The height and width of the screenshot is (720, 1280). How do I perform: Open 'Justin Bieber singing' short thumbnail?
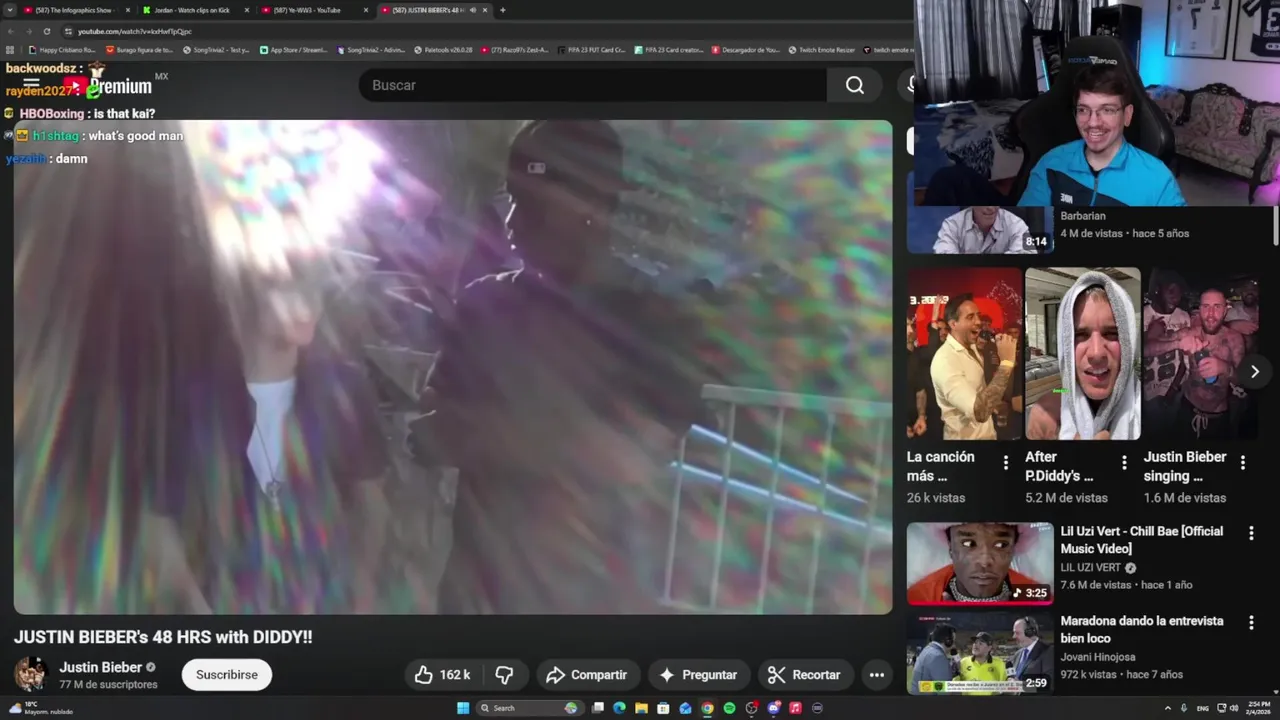click(1201, 353)
